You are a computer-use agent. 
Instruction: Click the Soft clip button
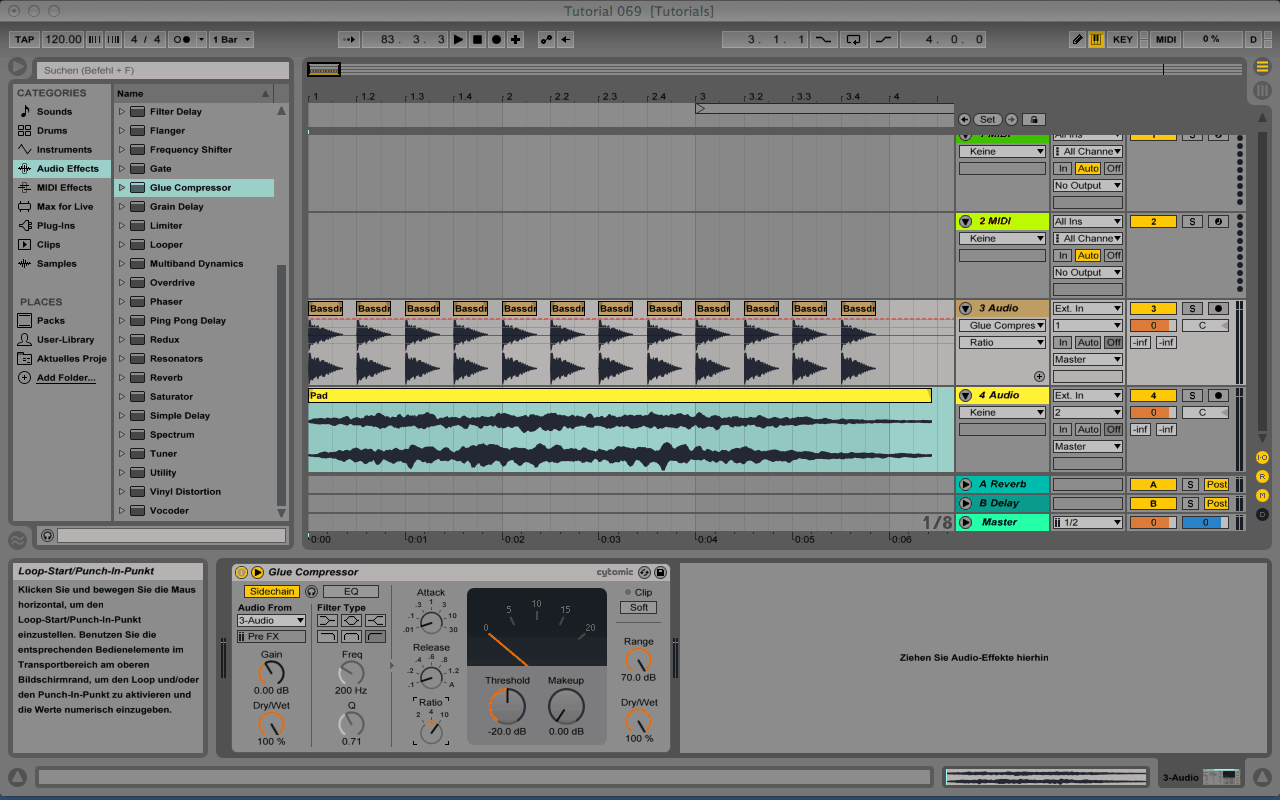click(639, 607)
